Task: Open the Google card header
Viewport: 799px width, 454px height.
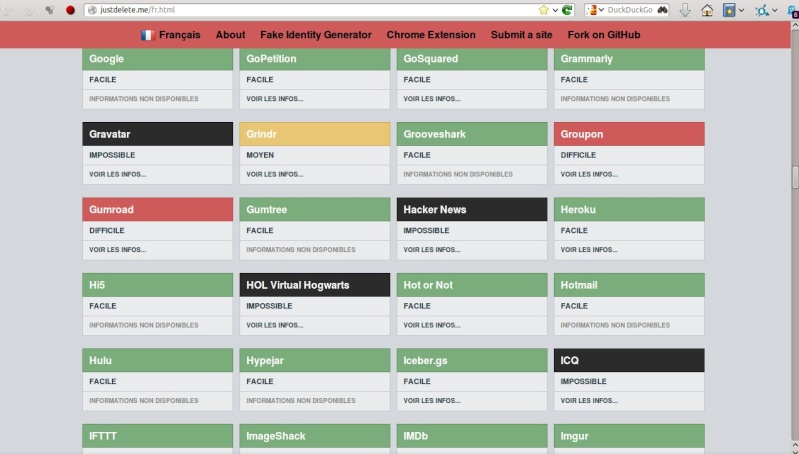Action: point(157,59)
